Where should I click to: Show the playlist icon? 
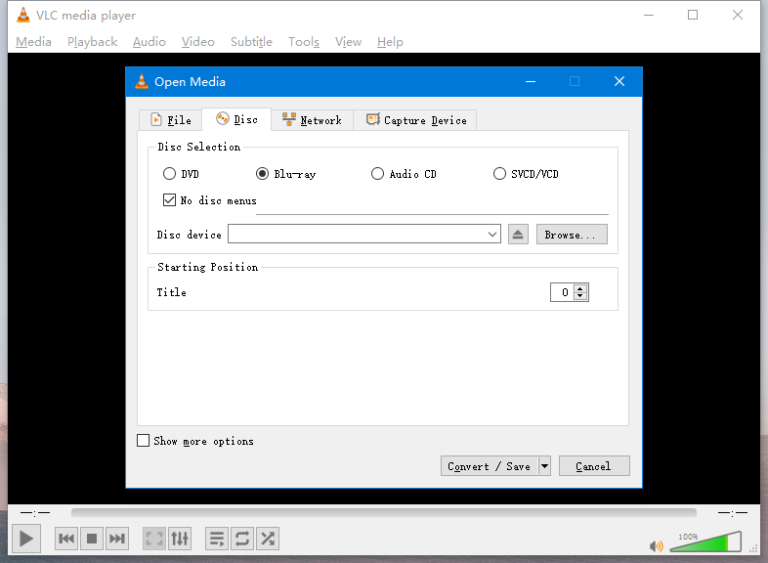click(x=216, y=539)
